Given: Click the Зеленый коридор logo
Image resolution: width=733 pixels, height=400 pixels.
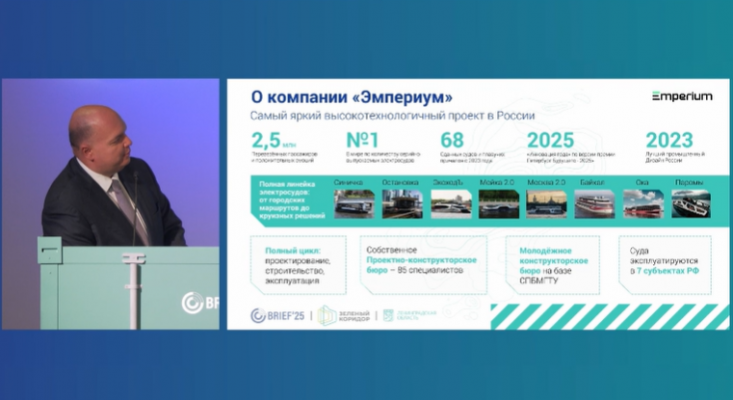Looking at the screenshot, I should (344, 316).
